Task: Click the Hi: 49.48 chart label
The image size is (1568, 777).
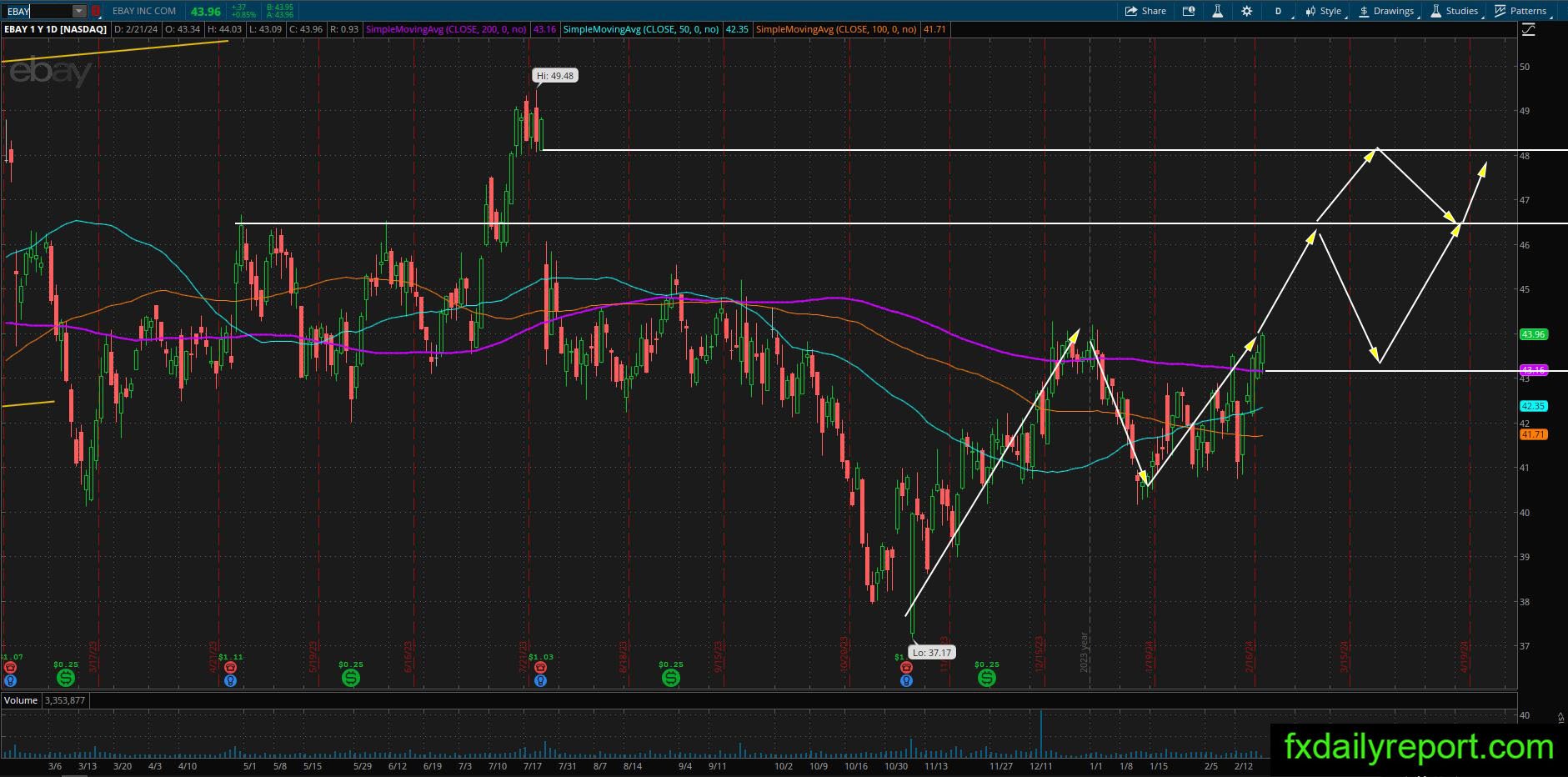Action: [x=555, y=76]
